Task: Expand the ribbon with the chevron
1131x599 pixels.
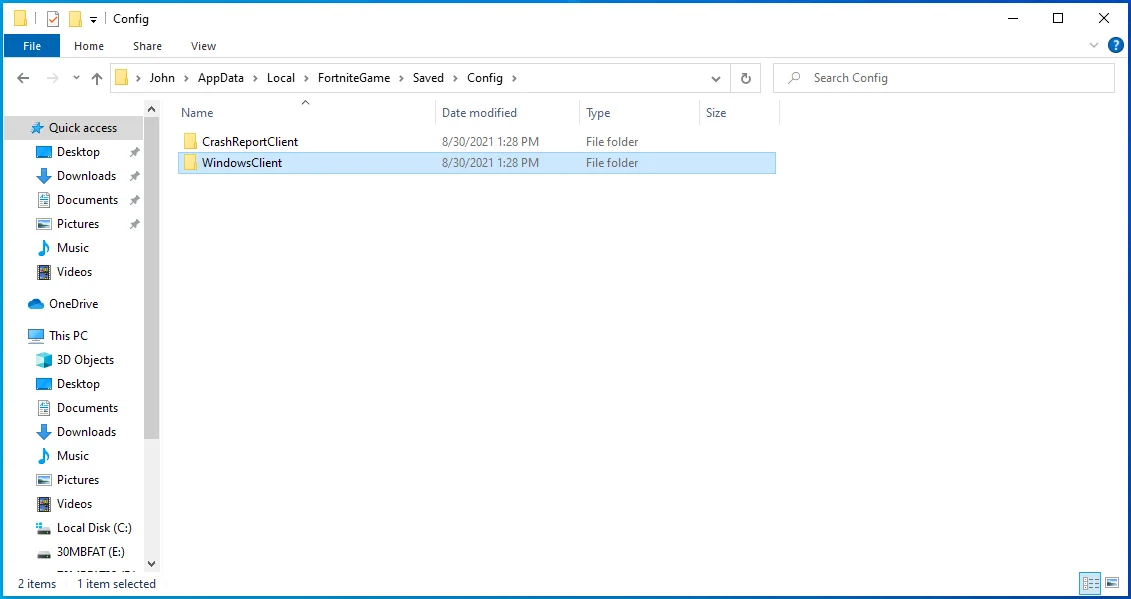Action: click(1093, 45)
